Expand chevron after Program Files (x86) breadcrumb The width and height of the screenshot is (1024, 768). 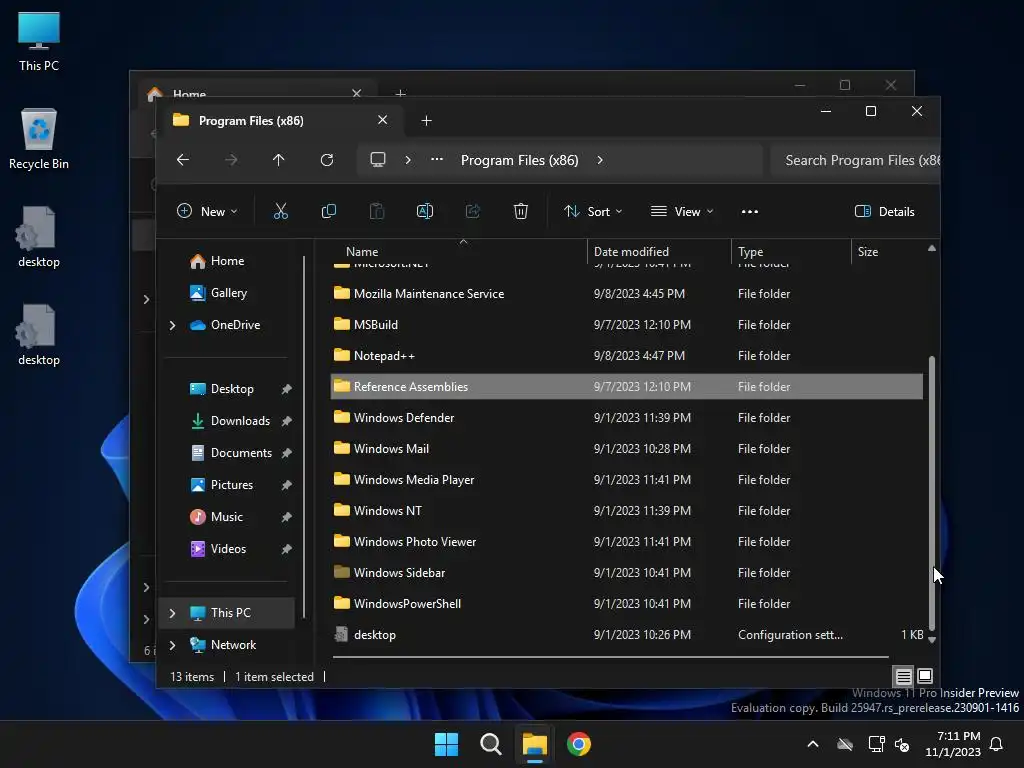[600, 160]
